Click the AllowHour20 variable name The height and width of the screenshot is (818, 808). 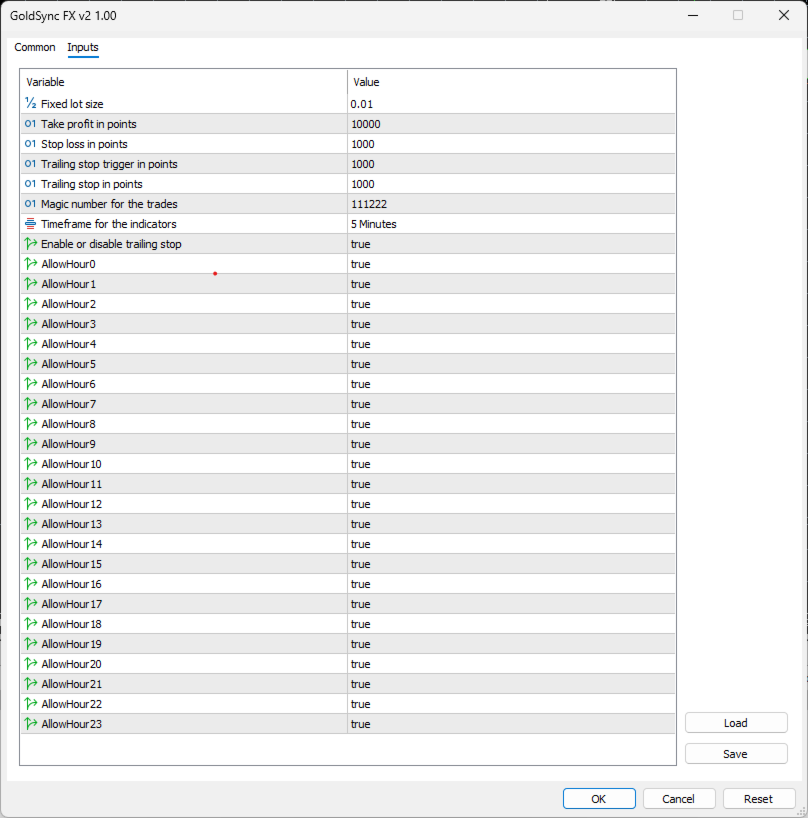[71, 664]
